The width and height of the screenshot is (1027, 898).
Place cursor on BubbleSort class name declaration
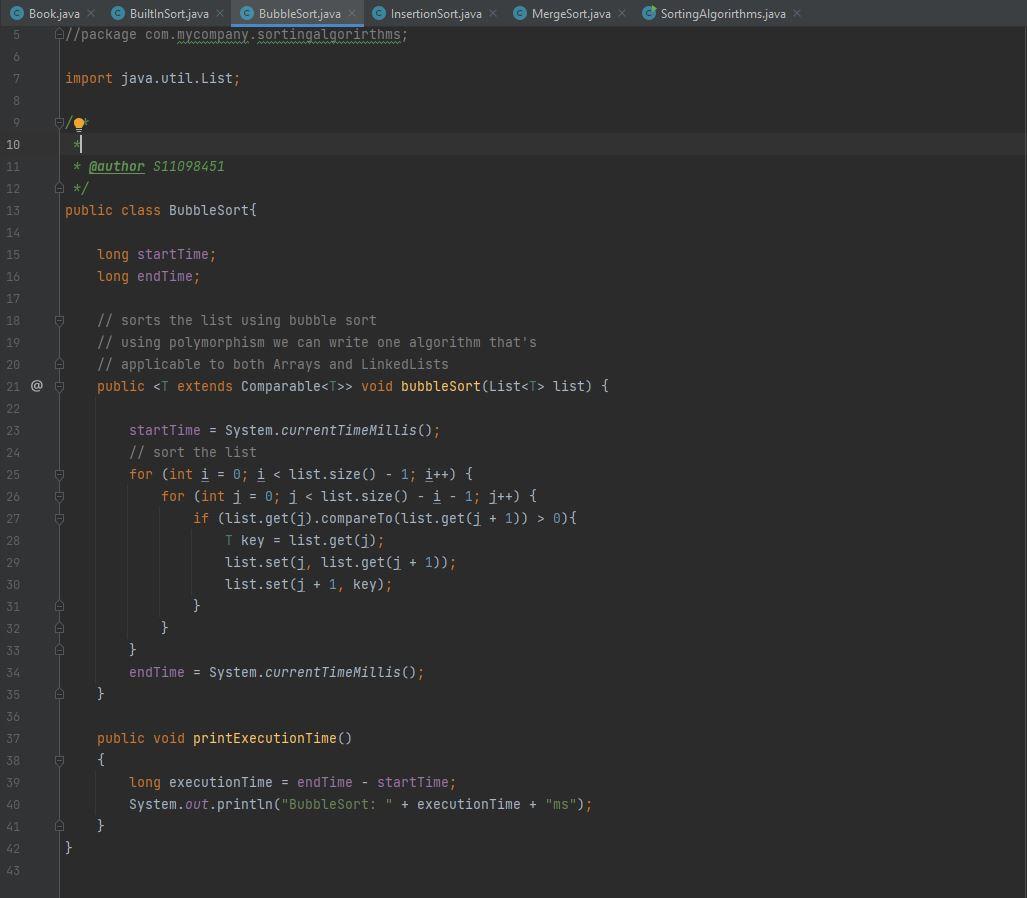[x=208, y=210]
